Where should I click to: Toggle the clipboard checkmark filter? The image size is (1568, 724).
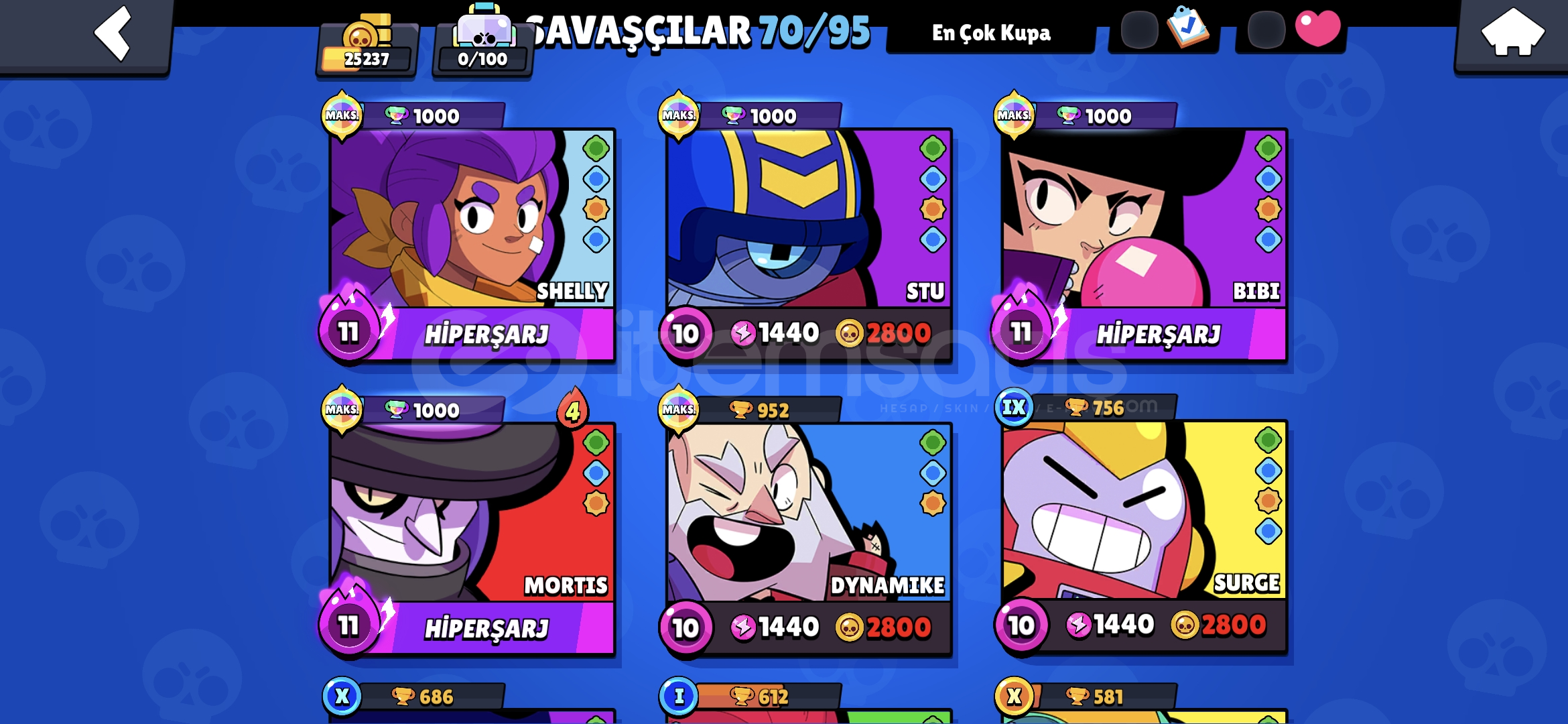tap(1187, 28)
